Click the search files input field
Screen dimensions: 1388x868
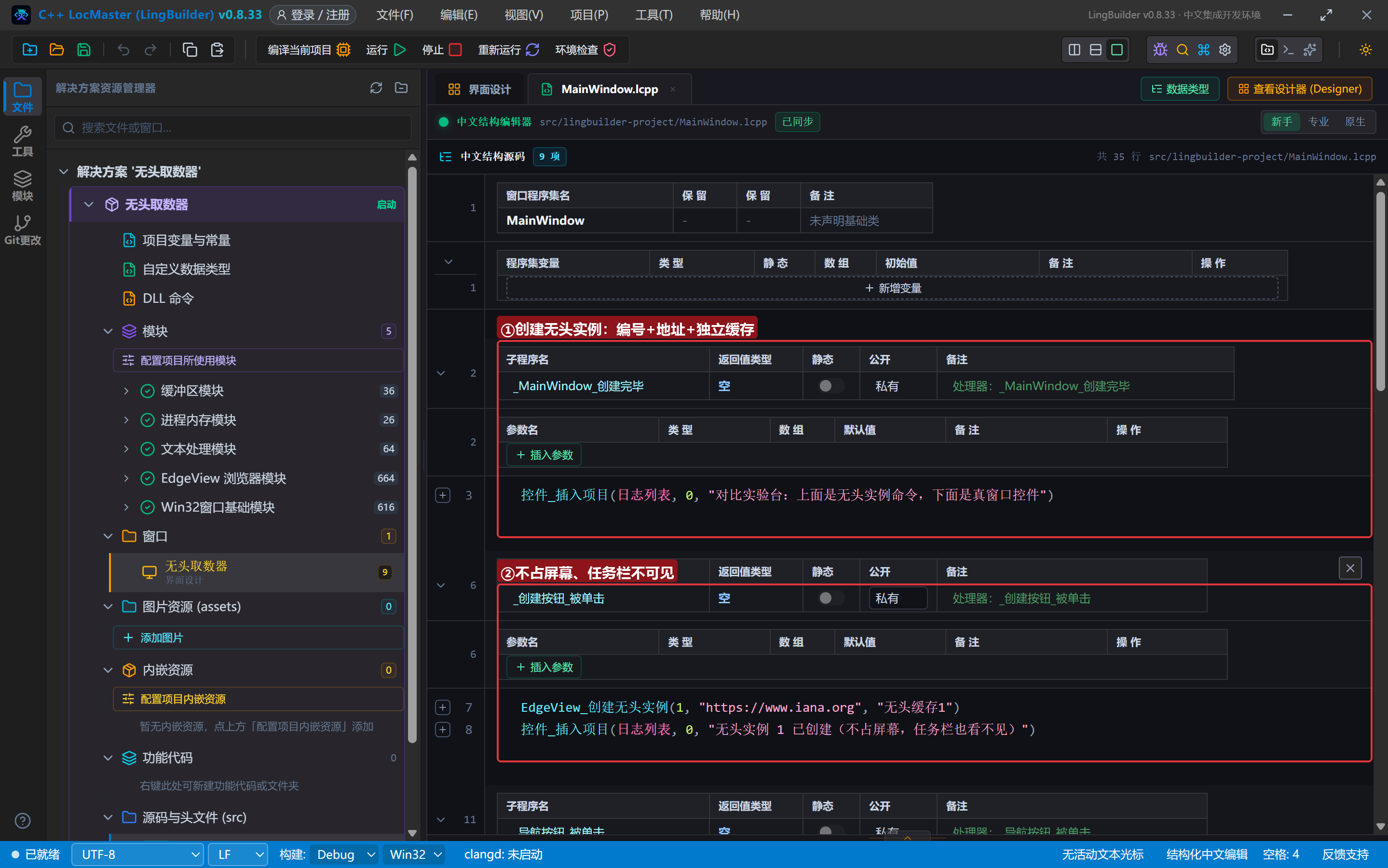(x=233, y=127)
